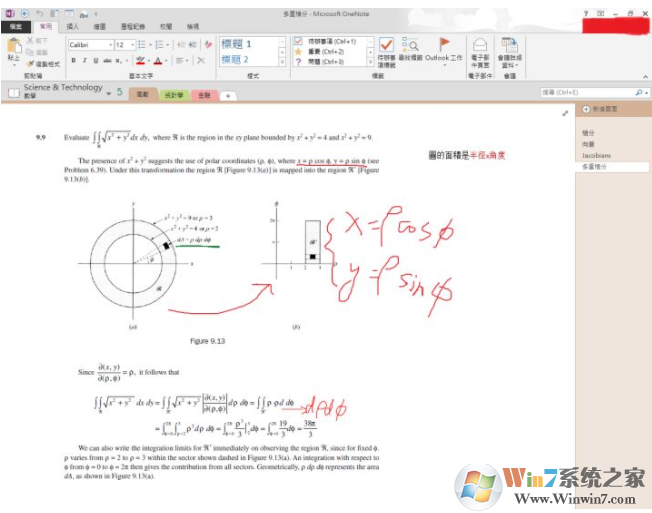
Task: Click the Paste clipboard icon
Action: tap(14, 46)
